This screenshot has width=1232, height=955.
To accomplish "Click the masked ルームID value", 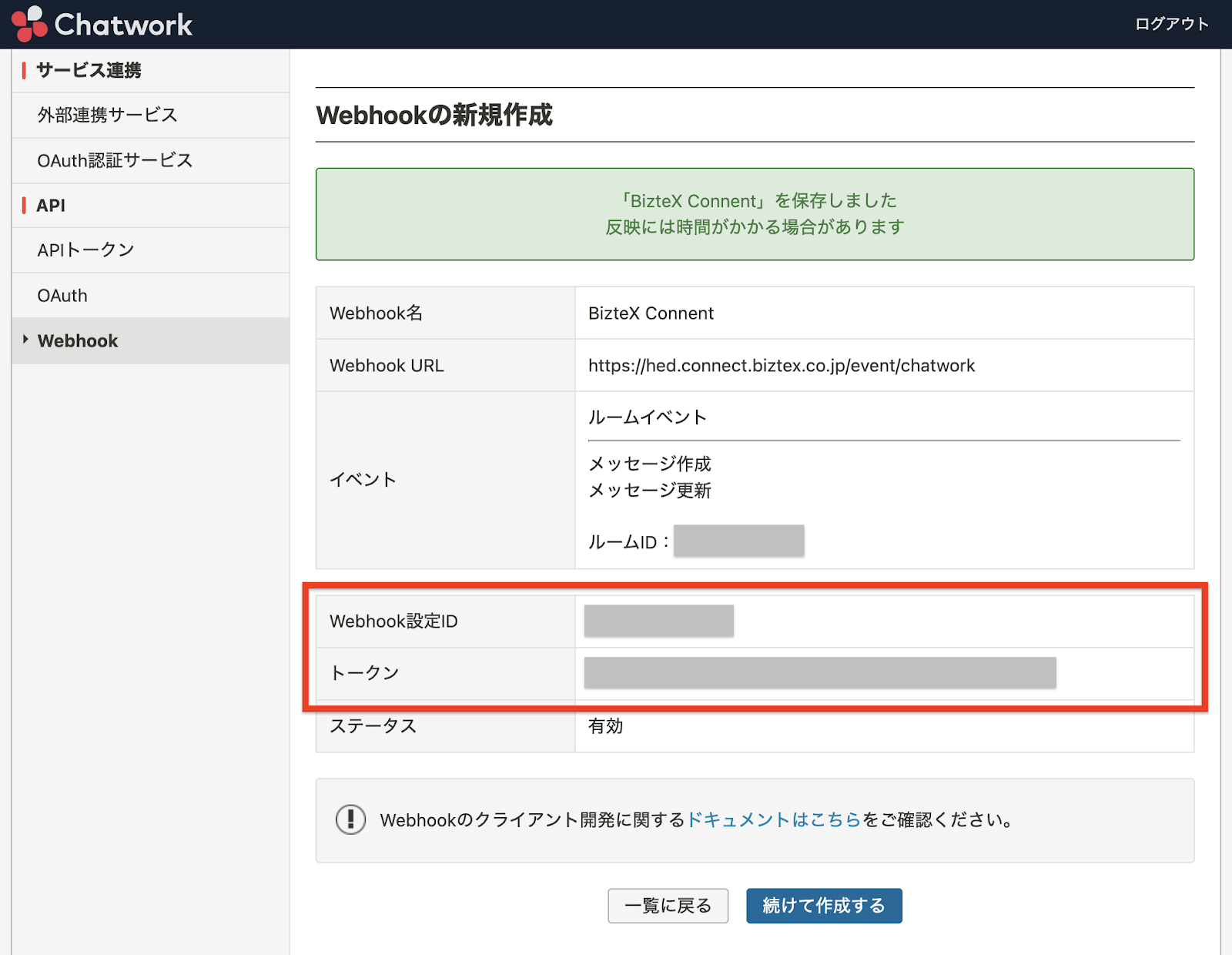I will (x=739, y=541).
